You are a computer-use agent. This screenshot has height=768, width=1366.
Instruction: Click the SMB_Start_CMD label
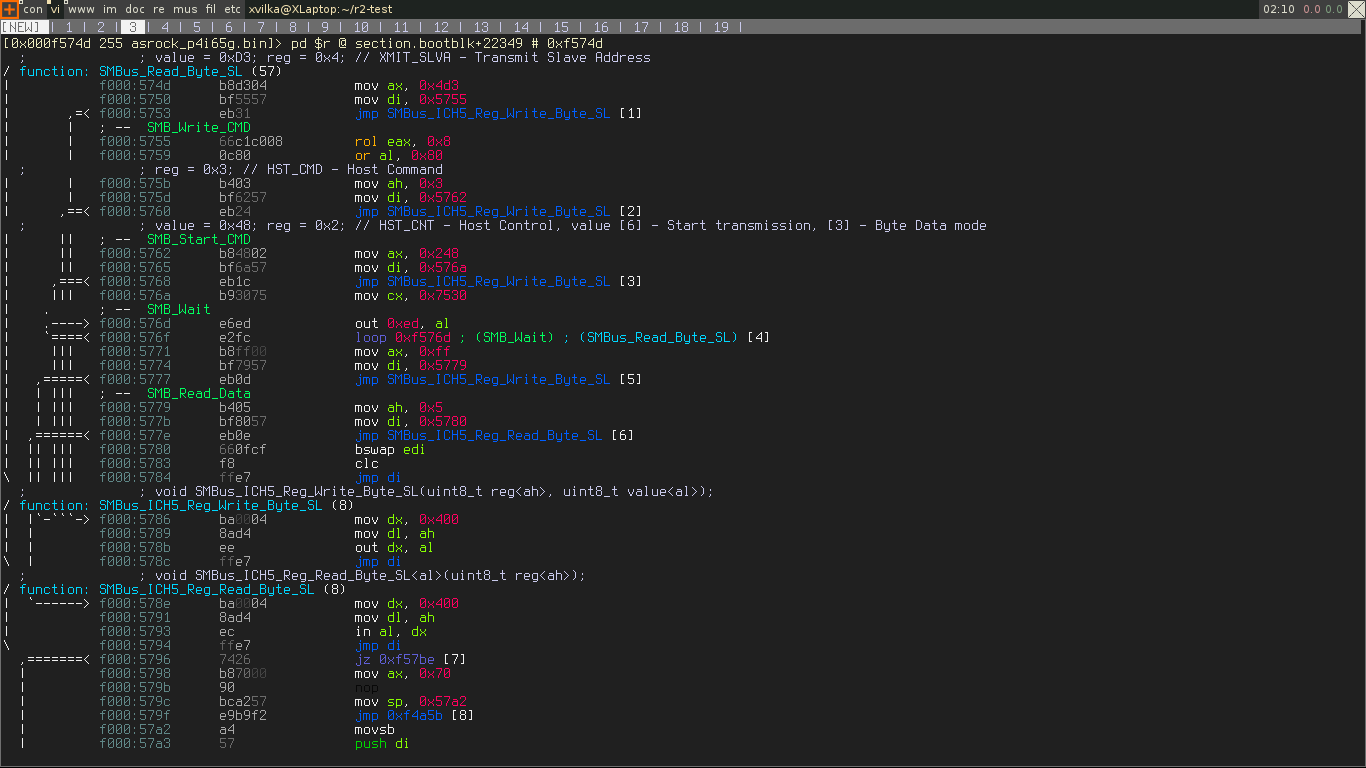[x=198, y=239]
